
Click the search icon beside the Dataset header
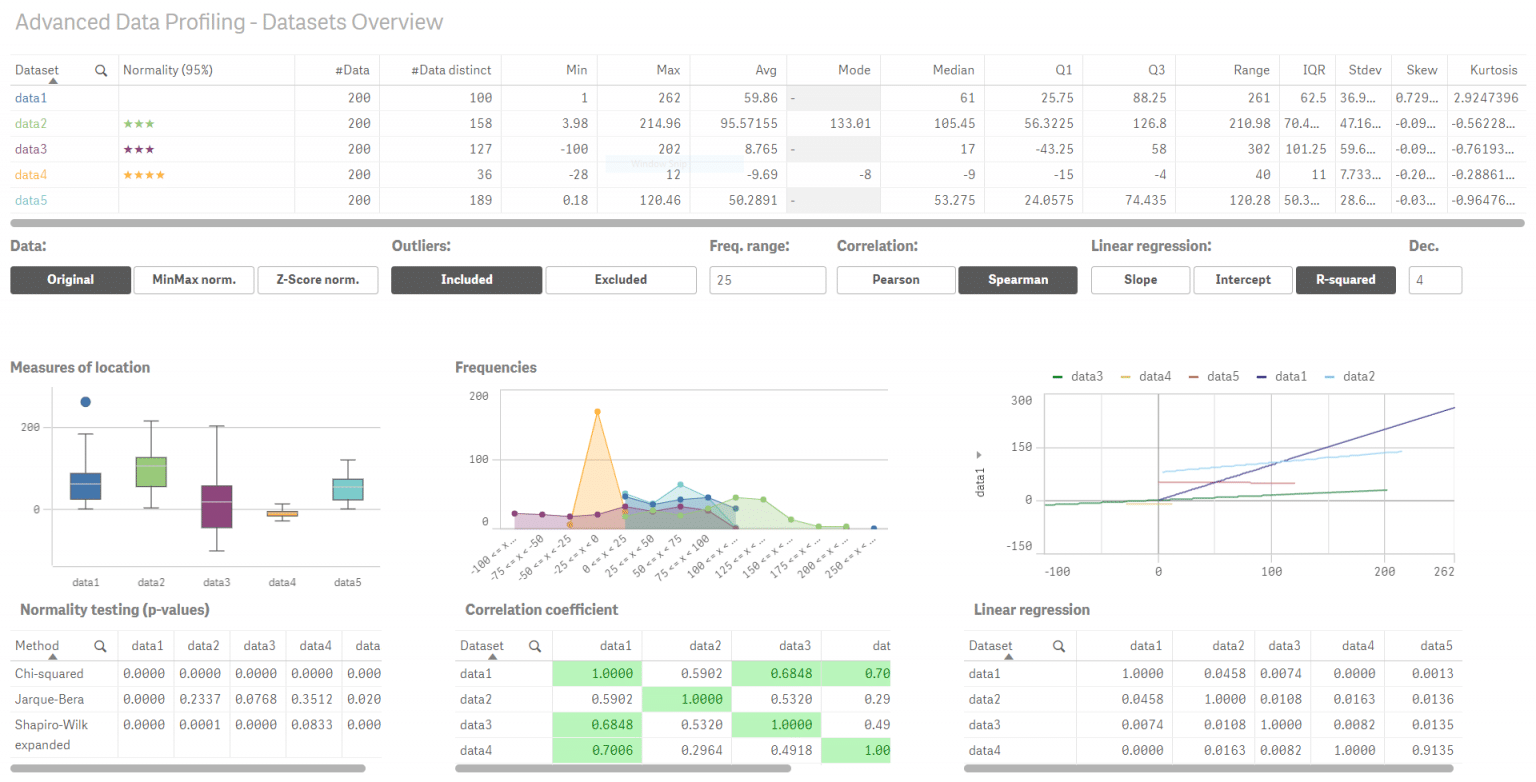100,70
